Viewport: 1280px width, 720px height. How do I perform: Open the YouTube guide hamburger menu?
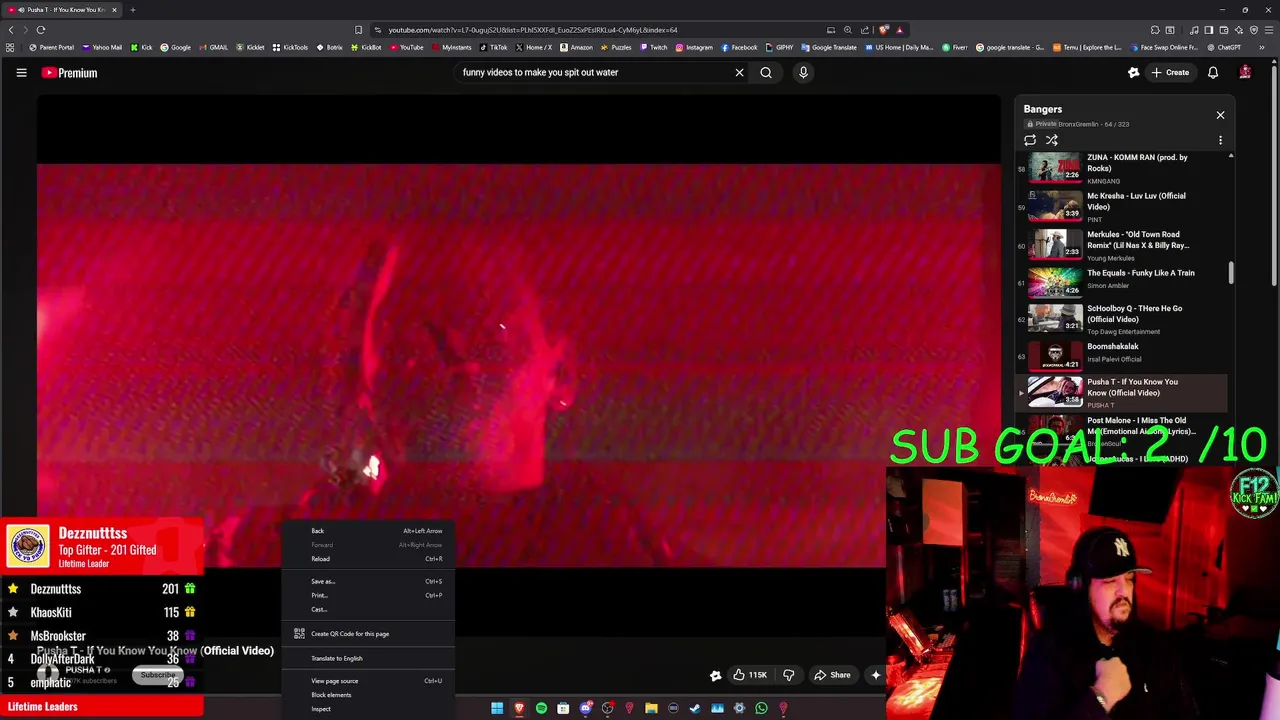(x=21, y=72)
